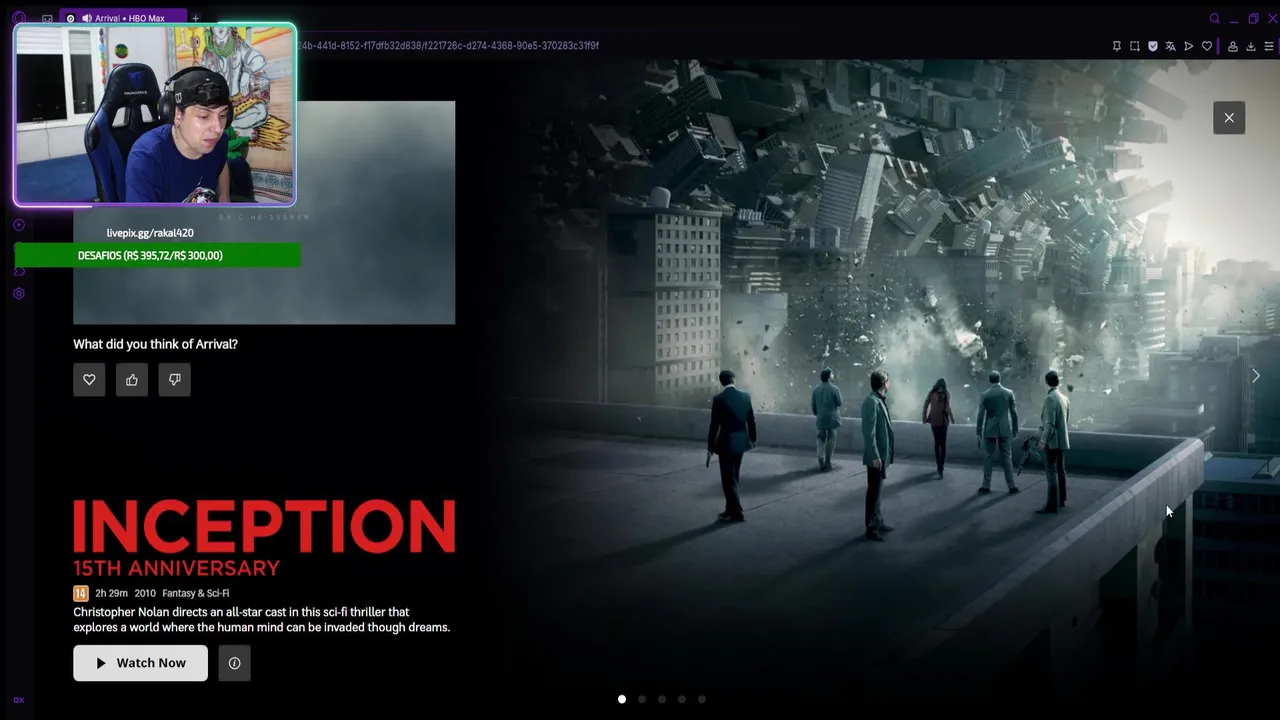Viewport: 1280px width, 720px height.
Task: Select the third carousel dot
Action: (662, 699)
